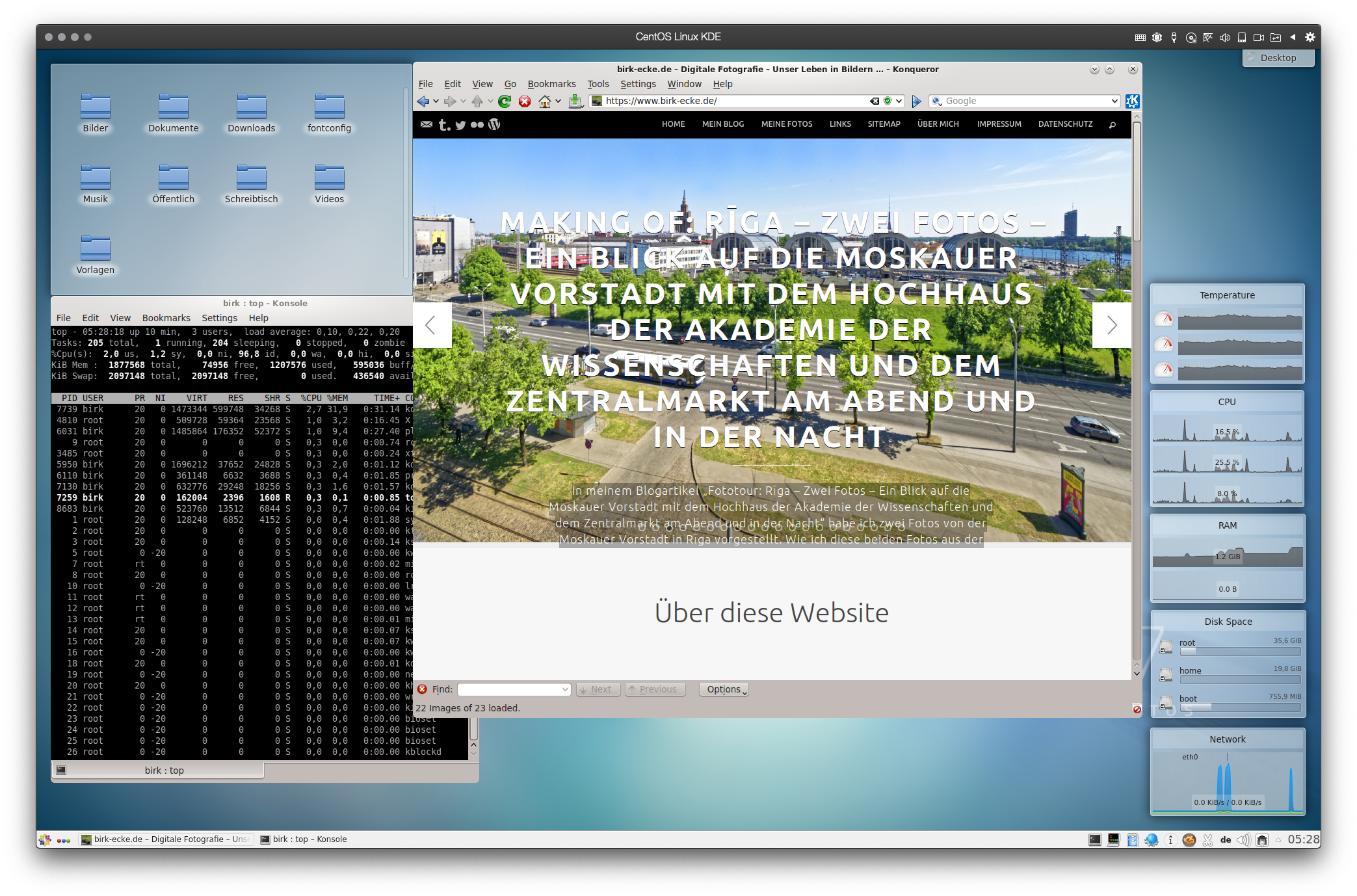Open the Tumblr icon on the website
This screenshot has width=1357, height=896.
point(444,124)
